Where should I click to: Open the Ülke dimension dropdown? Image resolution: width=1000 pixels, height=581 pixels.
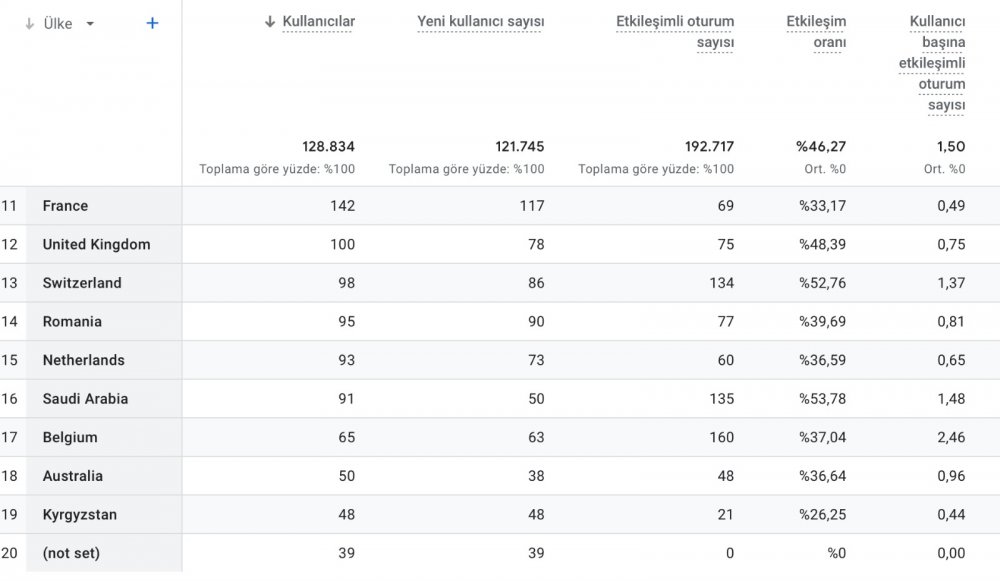90,24
